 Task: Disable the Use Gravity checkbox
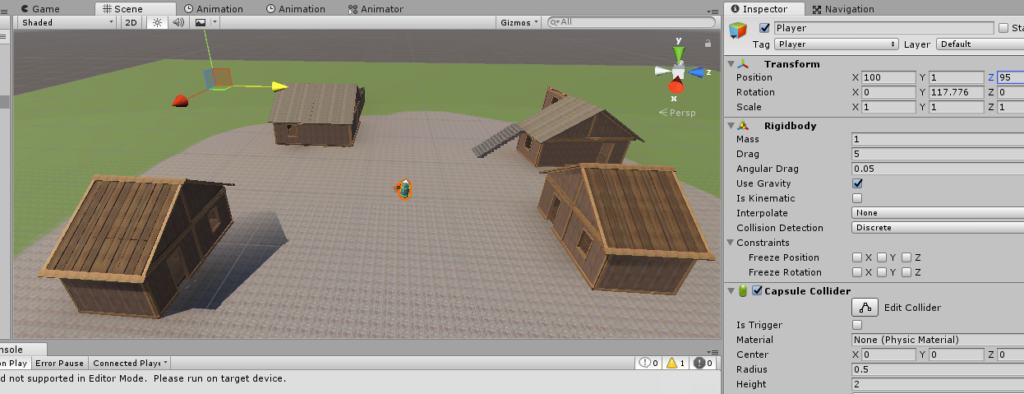point(857,184)
